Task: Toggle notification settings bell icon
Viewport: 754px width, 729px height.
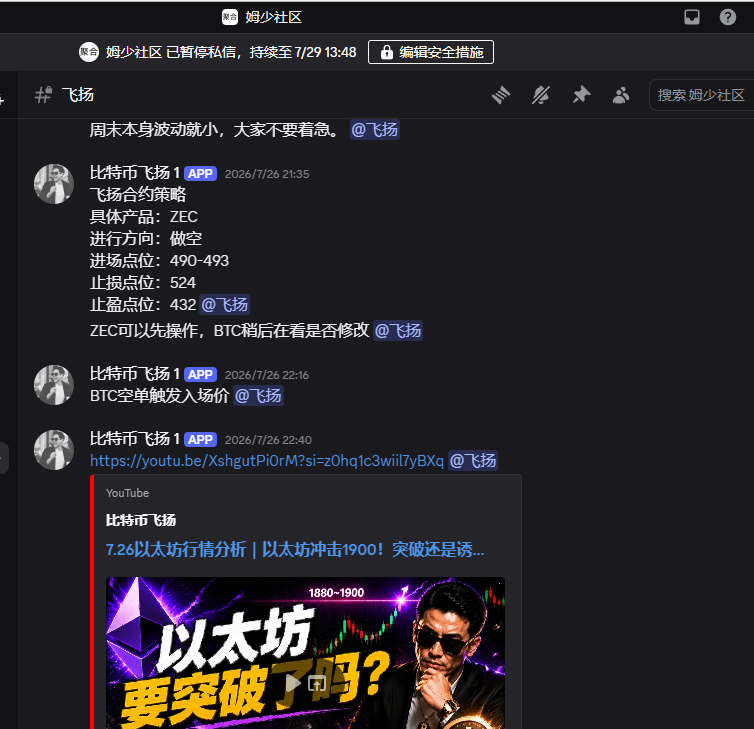Action: click(x=541, y=95)
